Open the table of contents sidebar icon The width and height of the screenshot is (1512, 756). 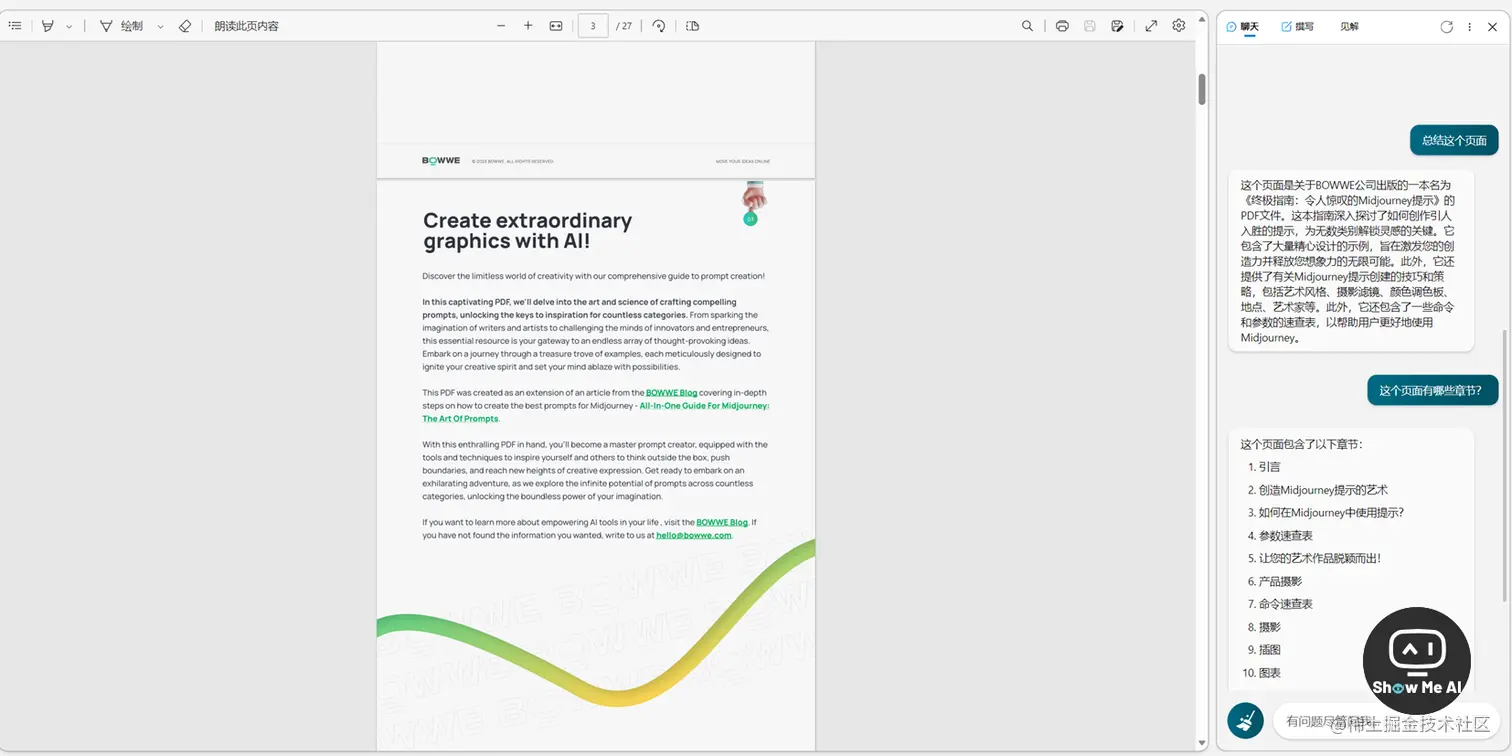click(x=15, y=26)
